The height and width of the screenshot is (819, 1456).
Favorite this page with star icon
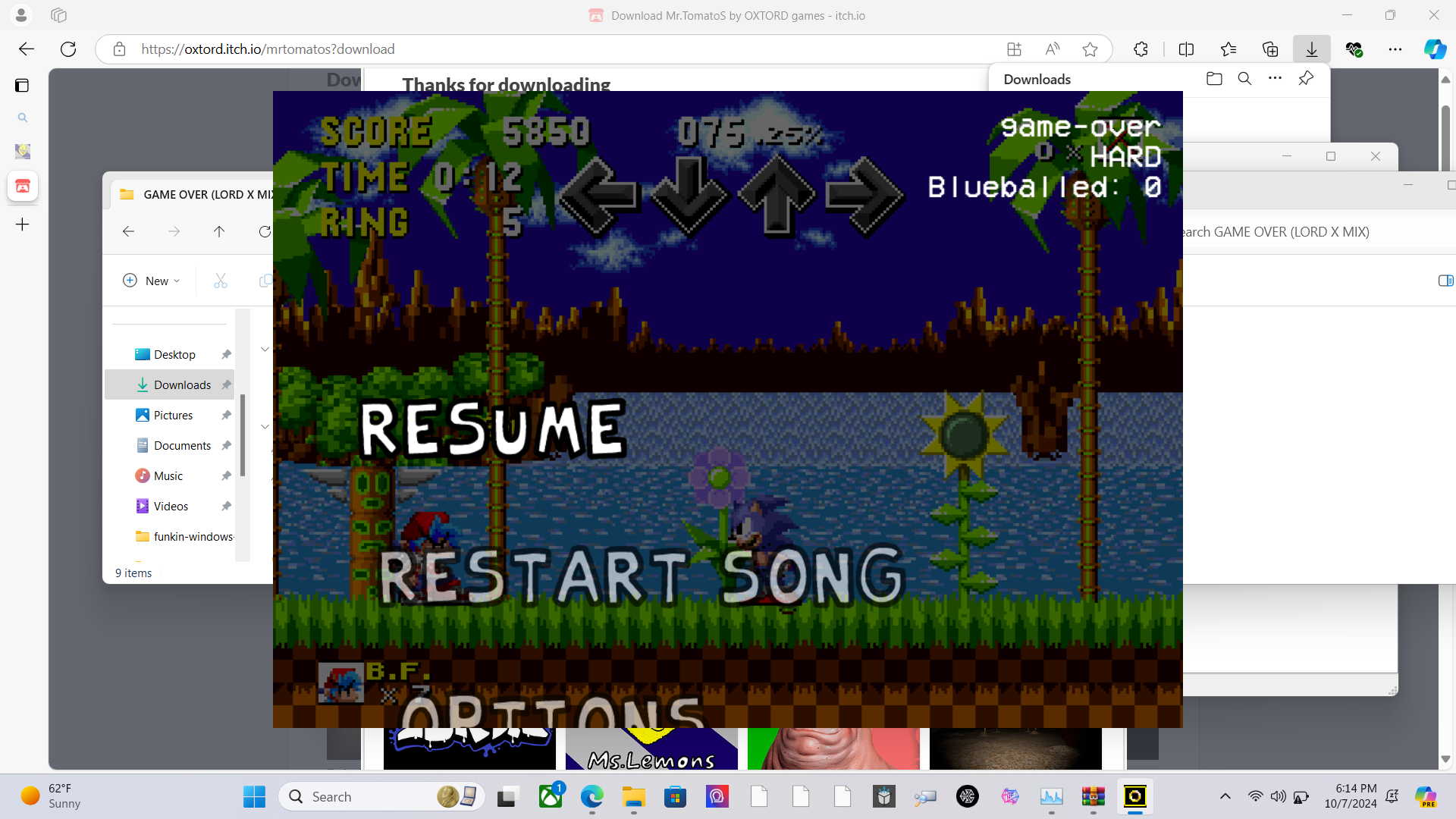coord(1090,49)
